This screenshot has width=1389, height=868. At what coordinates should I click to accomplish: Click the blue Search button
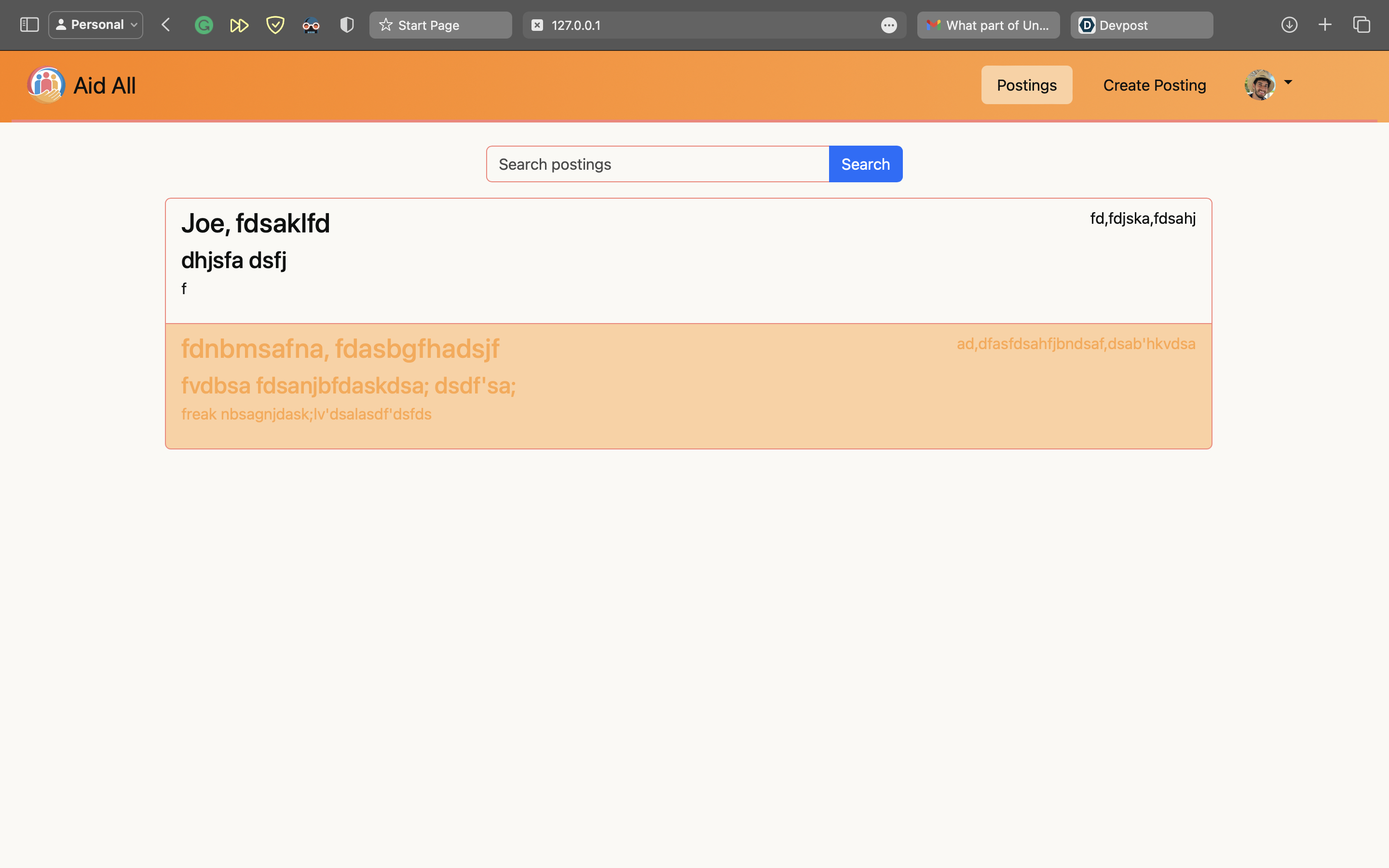point(865,164)
